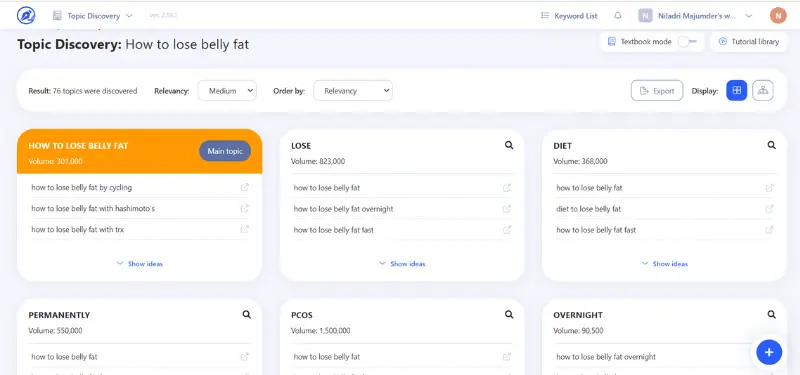Open the Relevancy Medium dropdown
Viewport: 800px width, 375px height.
(x=227, y=91)
